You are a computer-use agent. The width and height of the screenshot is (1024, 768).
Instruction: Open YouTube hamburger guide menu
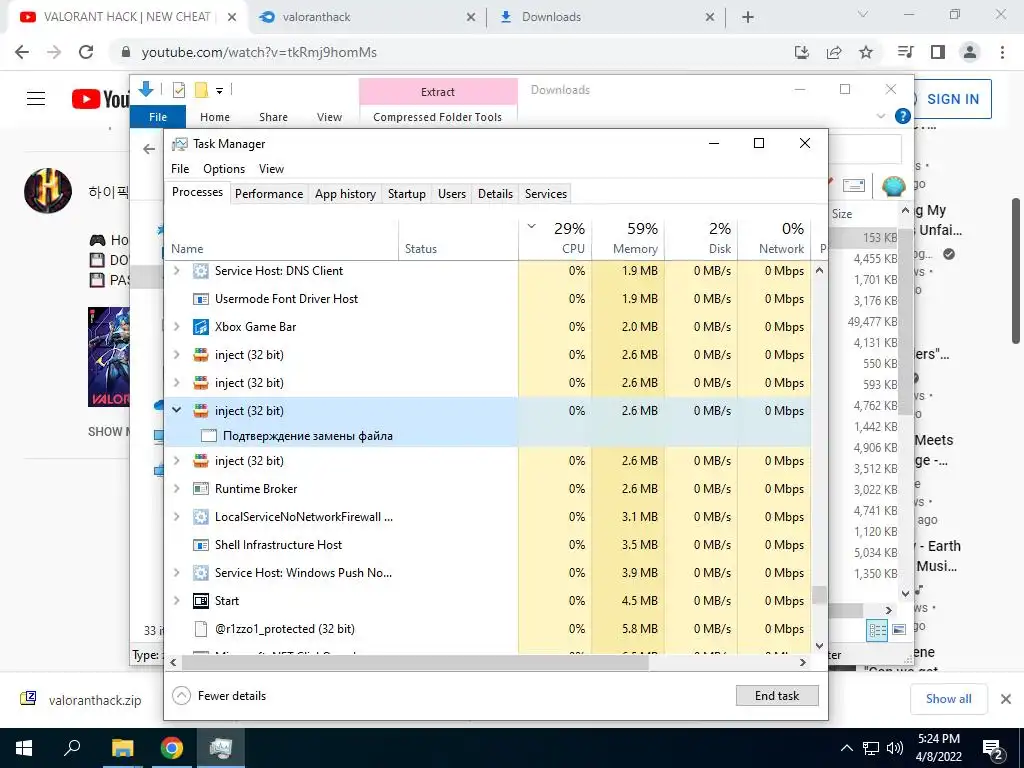click(x=36, y=99)
